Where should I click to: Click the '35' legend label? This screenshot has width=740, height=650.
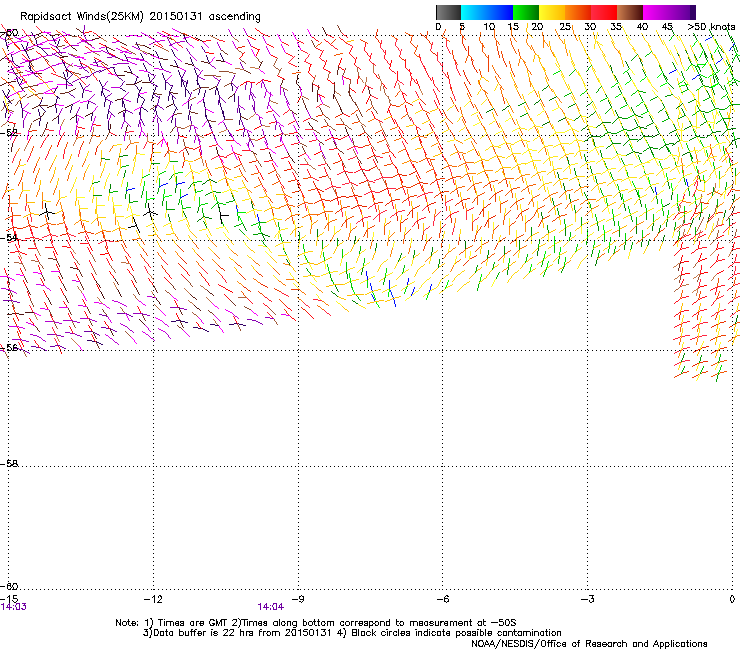click(616, 27)
